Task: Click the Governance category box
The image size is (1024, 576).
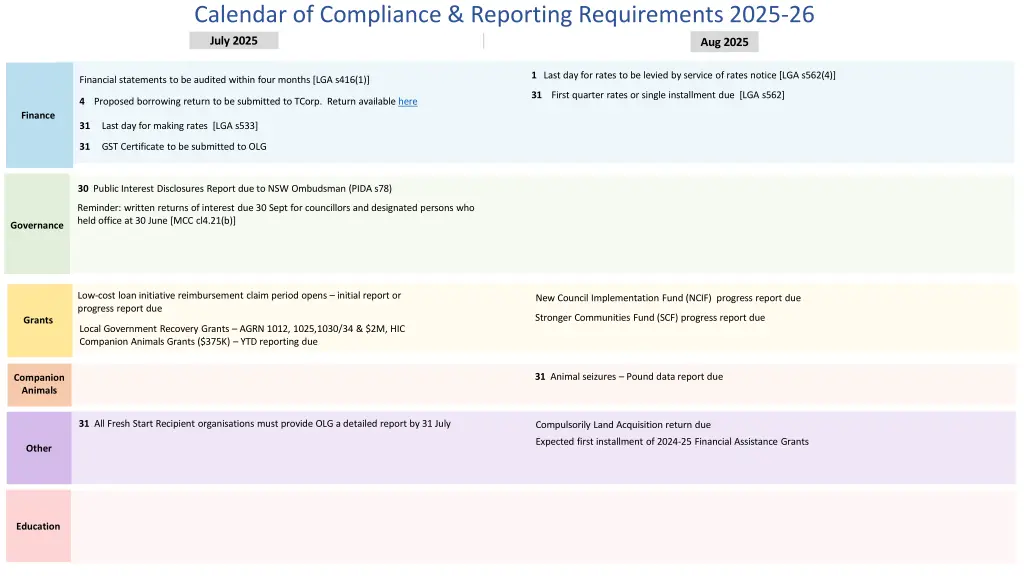Action: (x=37, y=225)
